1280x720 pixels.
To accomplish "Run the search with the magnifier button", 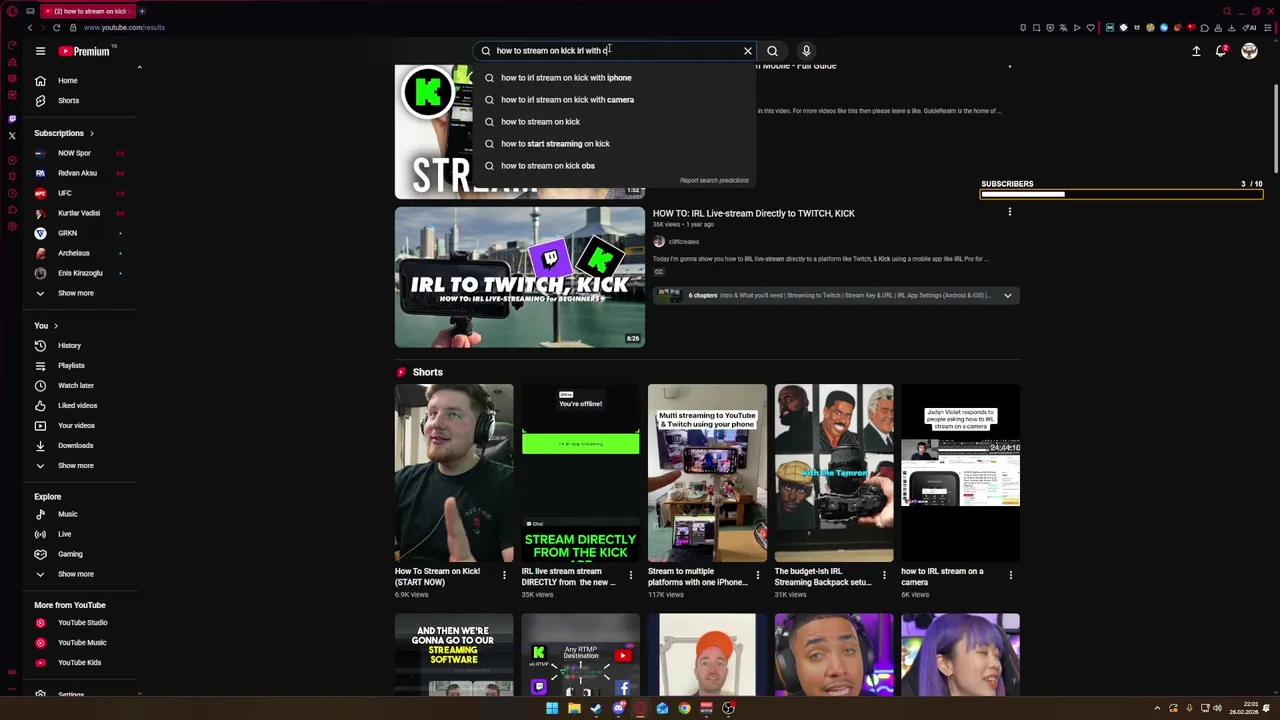I will click(772, 51).
